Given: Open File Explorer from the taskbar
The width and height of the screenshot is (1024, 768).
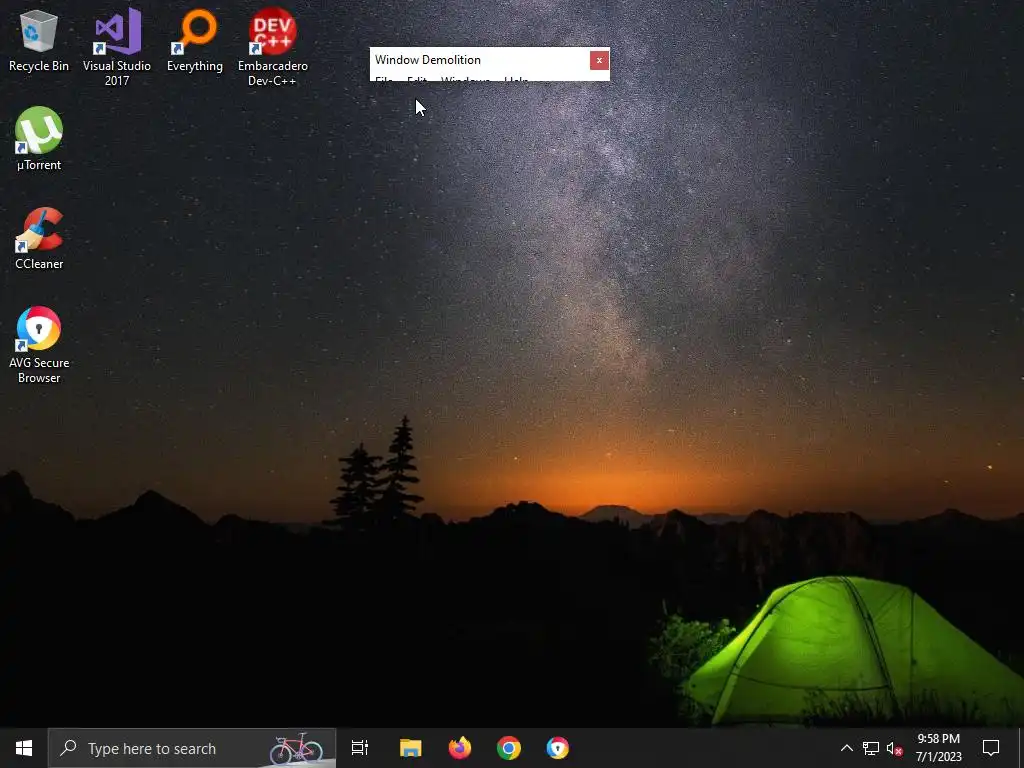Looking at the screenshot, I should coord(411,748).
